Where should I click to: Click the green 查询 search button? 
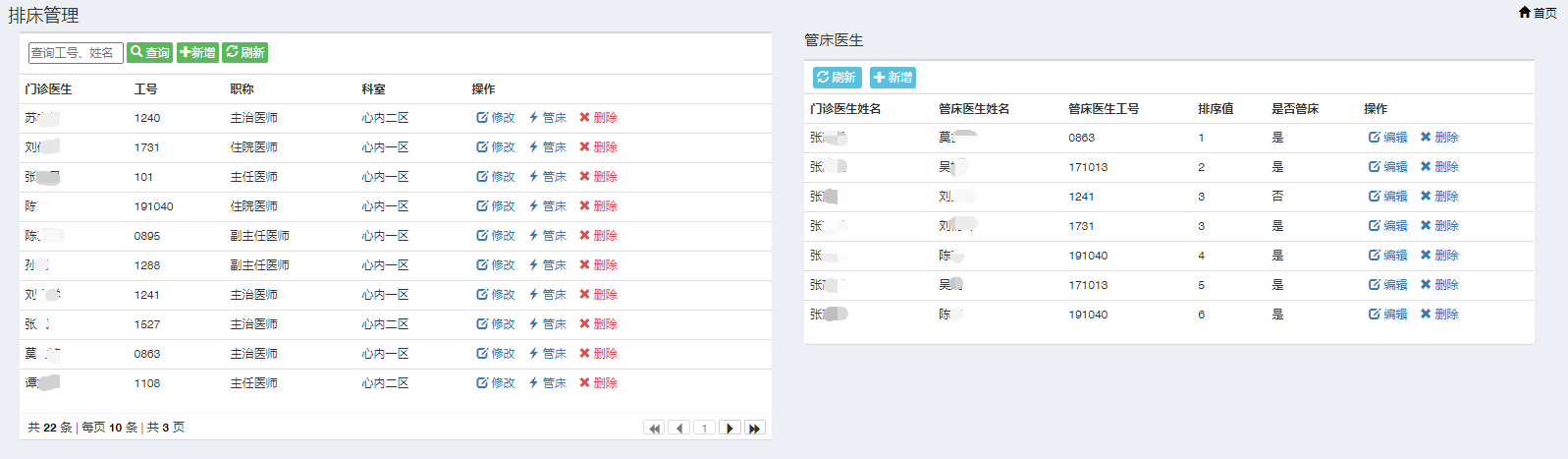point(150,53)
